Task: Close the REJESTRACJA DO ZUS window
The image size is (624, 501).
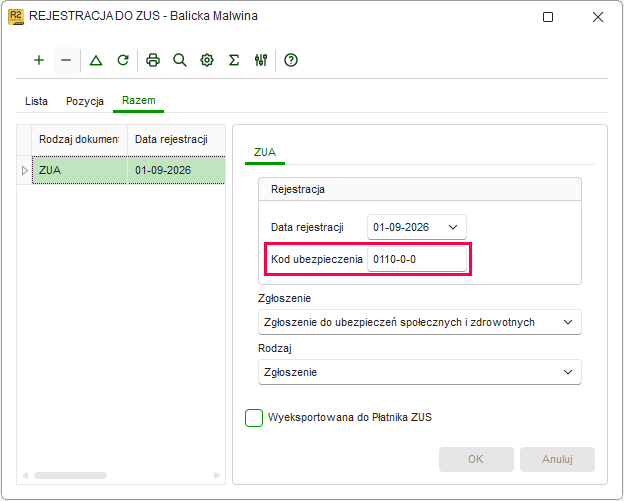Action: (598, 17)
